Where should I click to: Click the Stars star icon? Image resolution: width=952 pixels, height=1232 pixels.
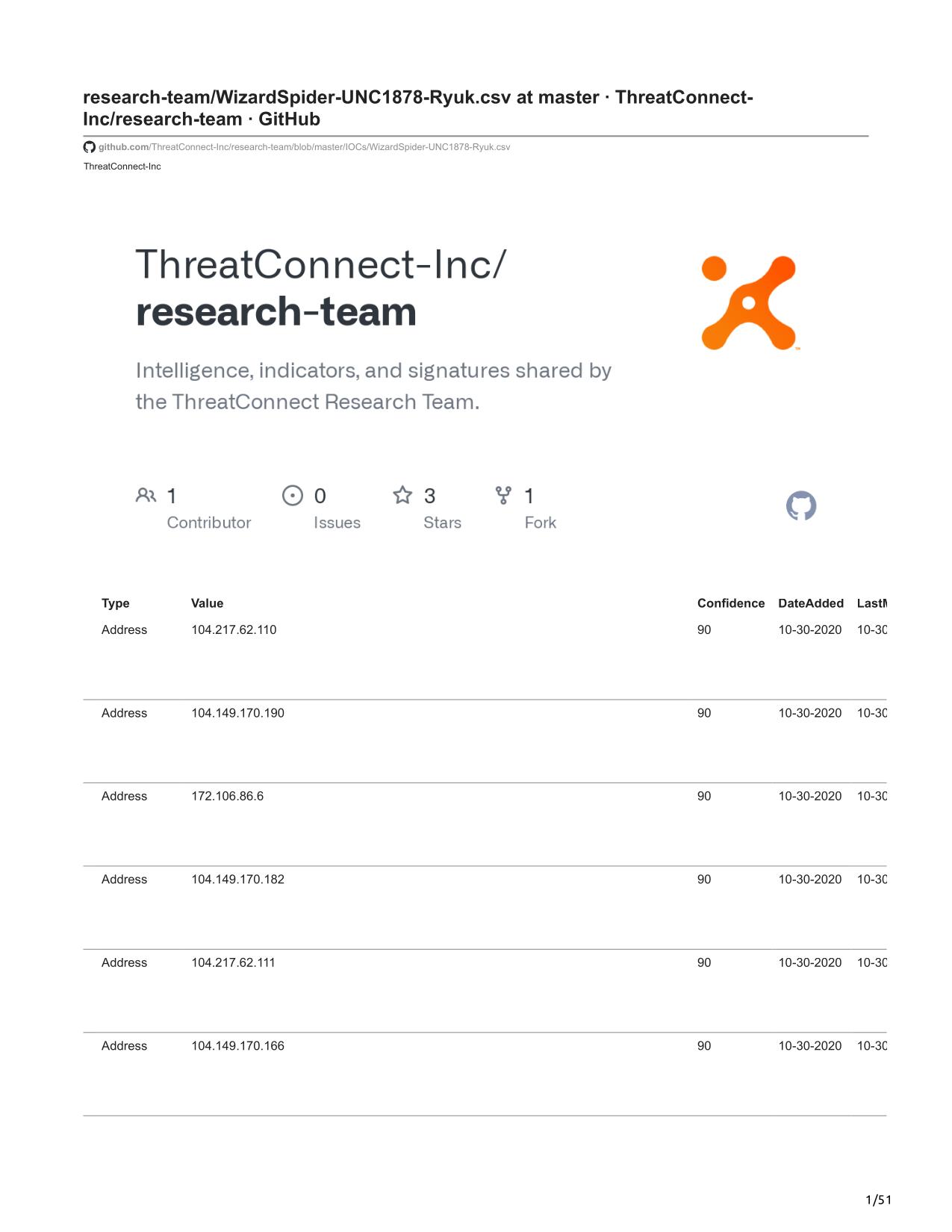pos(402,495)
